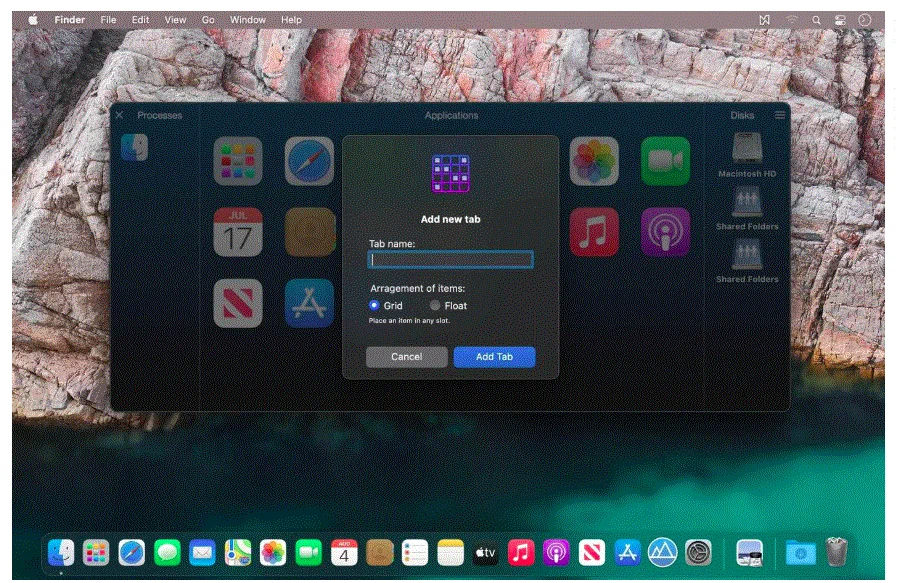Open the Help menu
Image resolution: width=899 pixels, height=583 pixels.
pos(291,19)
